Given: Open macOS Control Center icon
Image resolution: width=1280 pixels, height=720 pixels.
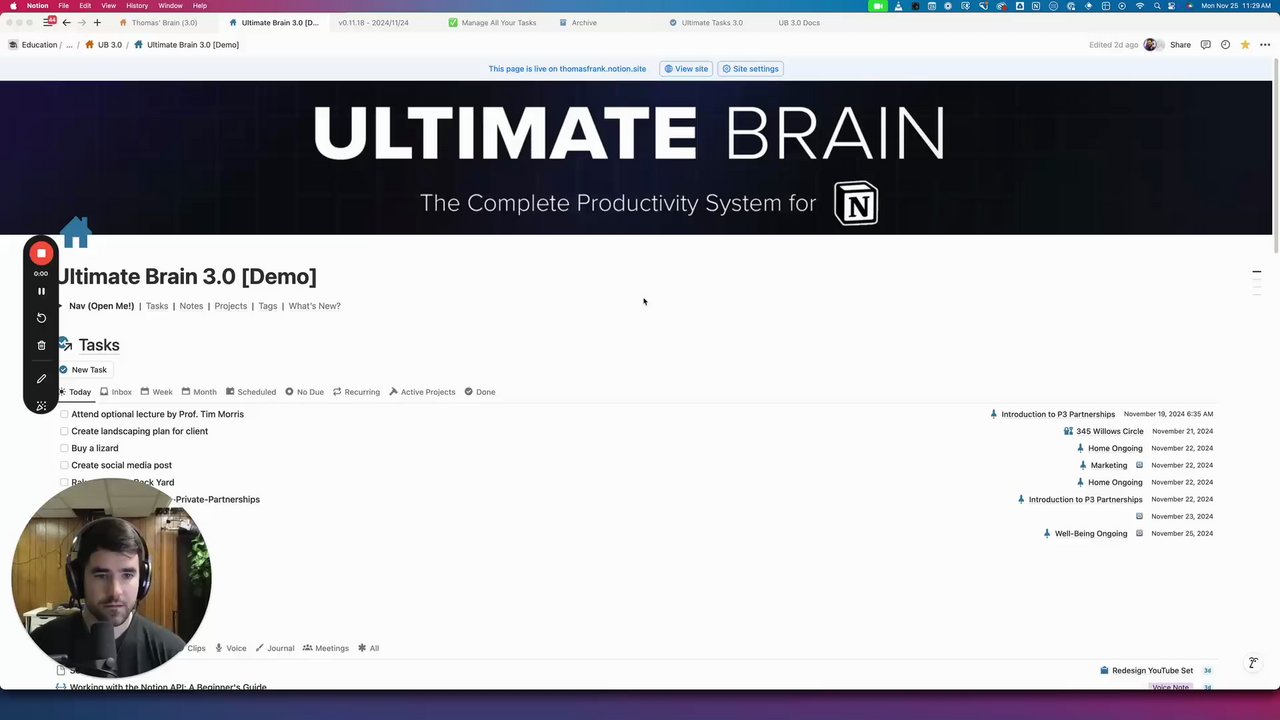Looking at the screenshot, I should tap(1172, 6).
